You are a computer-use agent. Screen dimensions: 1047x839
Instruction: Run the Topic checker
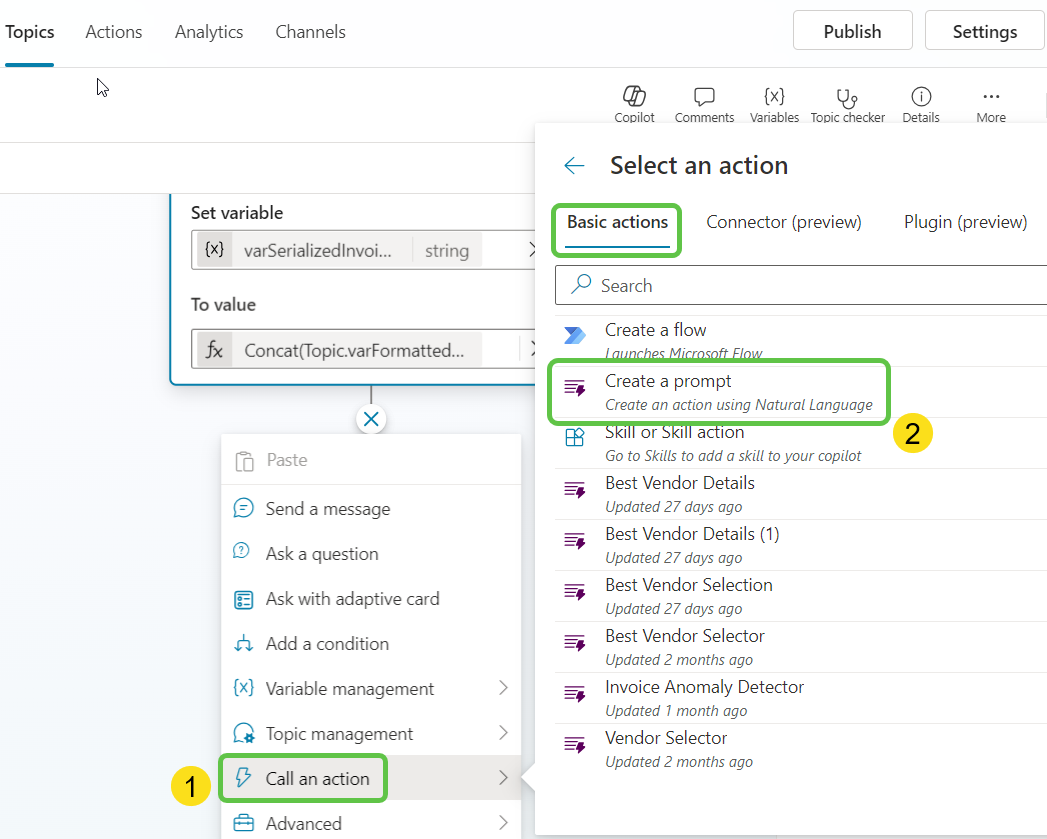pos(847,100)
